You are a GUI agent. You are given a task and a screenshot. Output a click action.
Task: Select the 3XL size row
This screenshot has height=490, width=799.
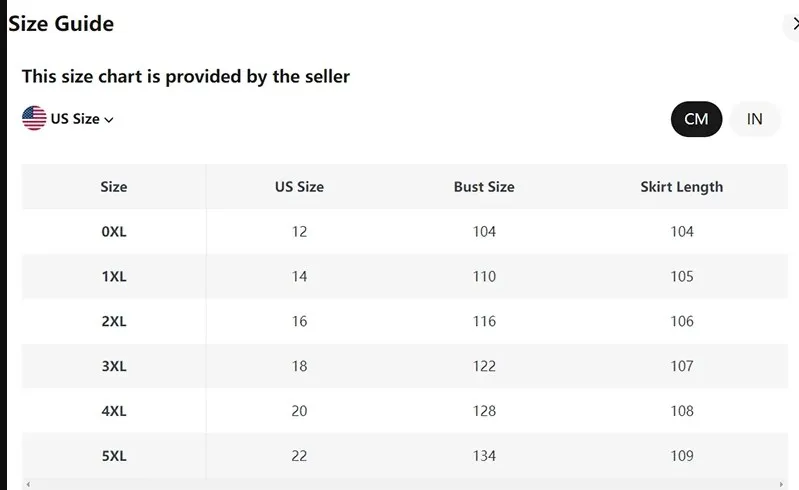pyautogui.click(x=114, y=367)
